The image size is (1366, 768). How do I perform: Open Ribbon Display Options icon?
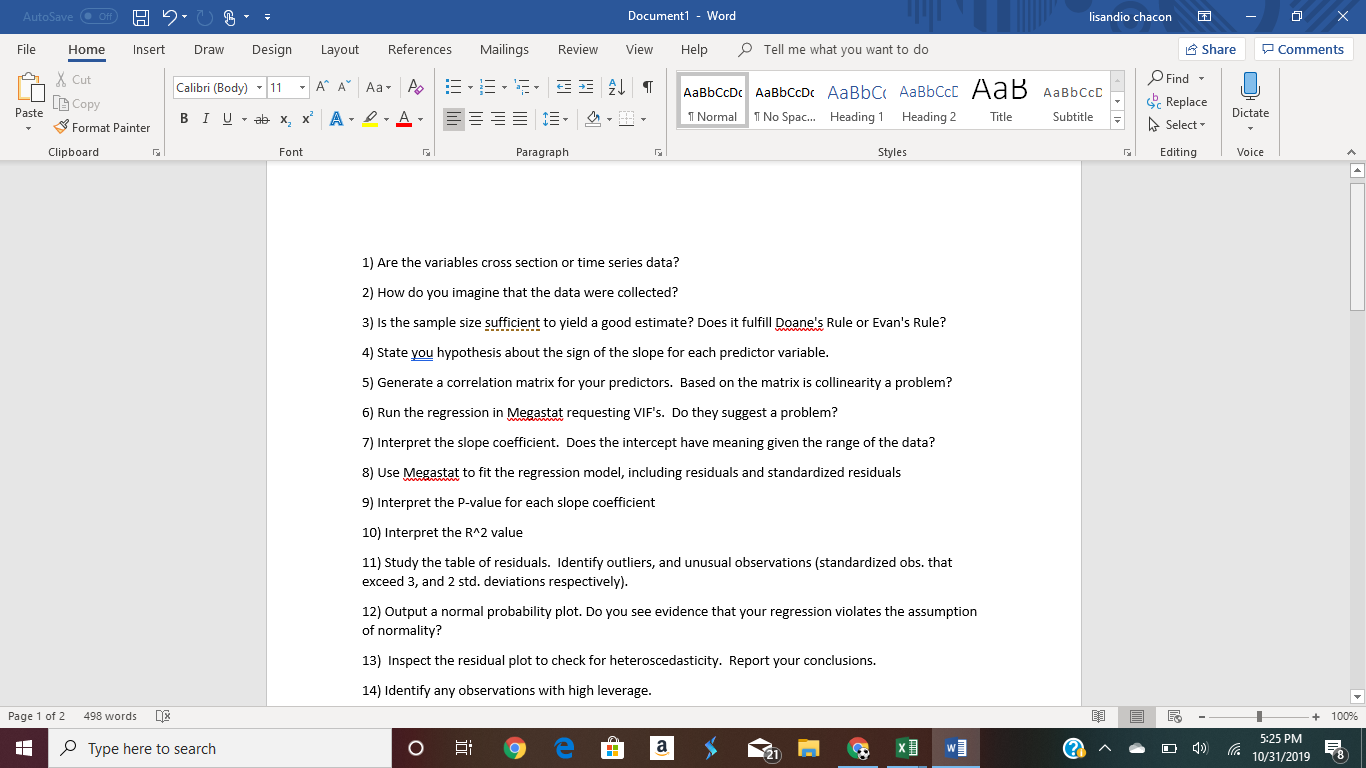(x=1205, y=16)
